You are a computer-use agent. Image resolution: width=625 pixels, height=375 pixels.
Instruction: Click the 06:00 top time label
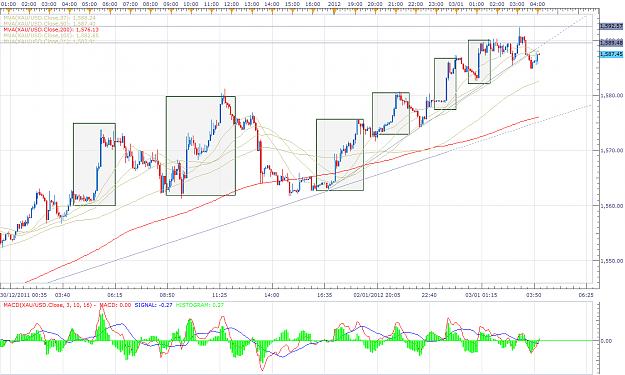click(110, 4)
